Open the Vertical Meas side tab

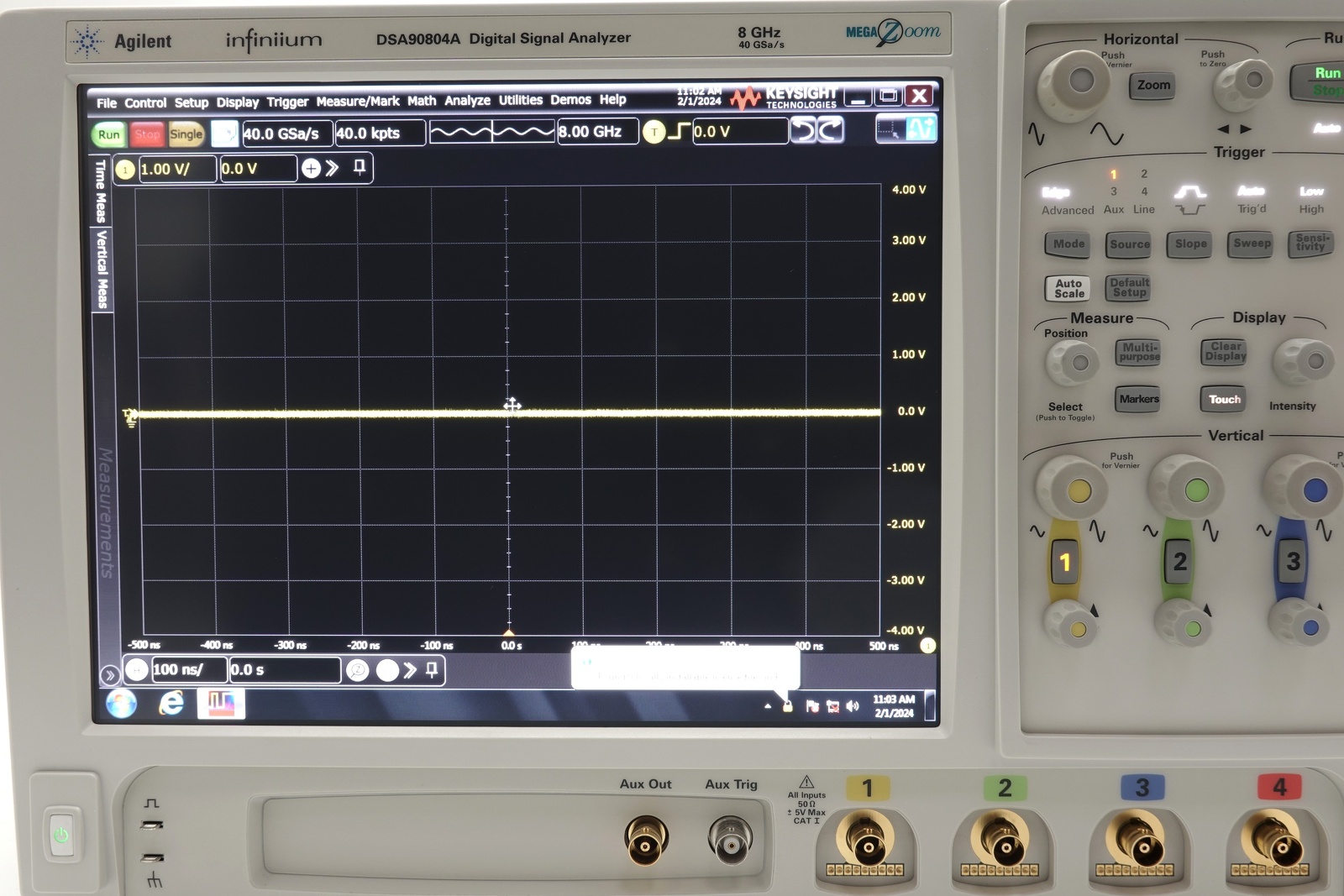[102, 269]
